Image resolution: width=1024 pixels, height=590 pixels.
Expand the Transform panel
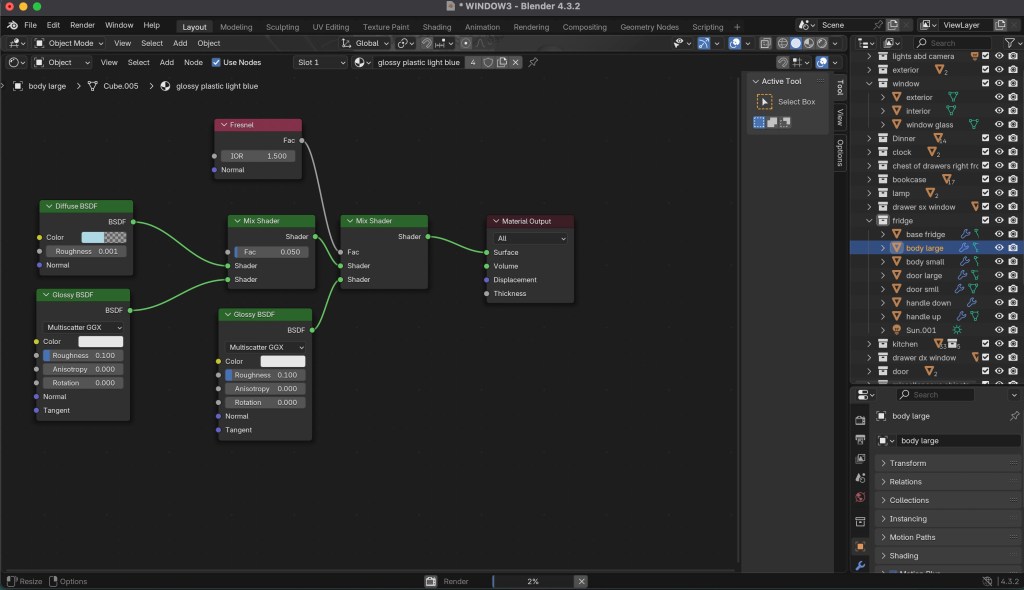click(907, 463)
